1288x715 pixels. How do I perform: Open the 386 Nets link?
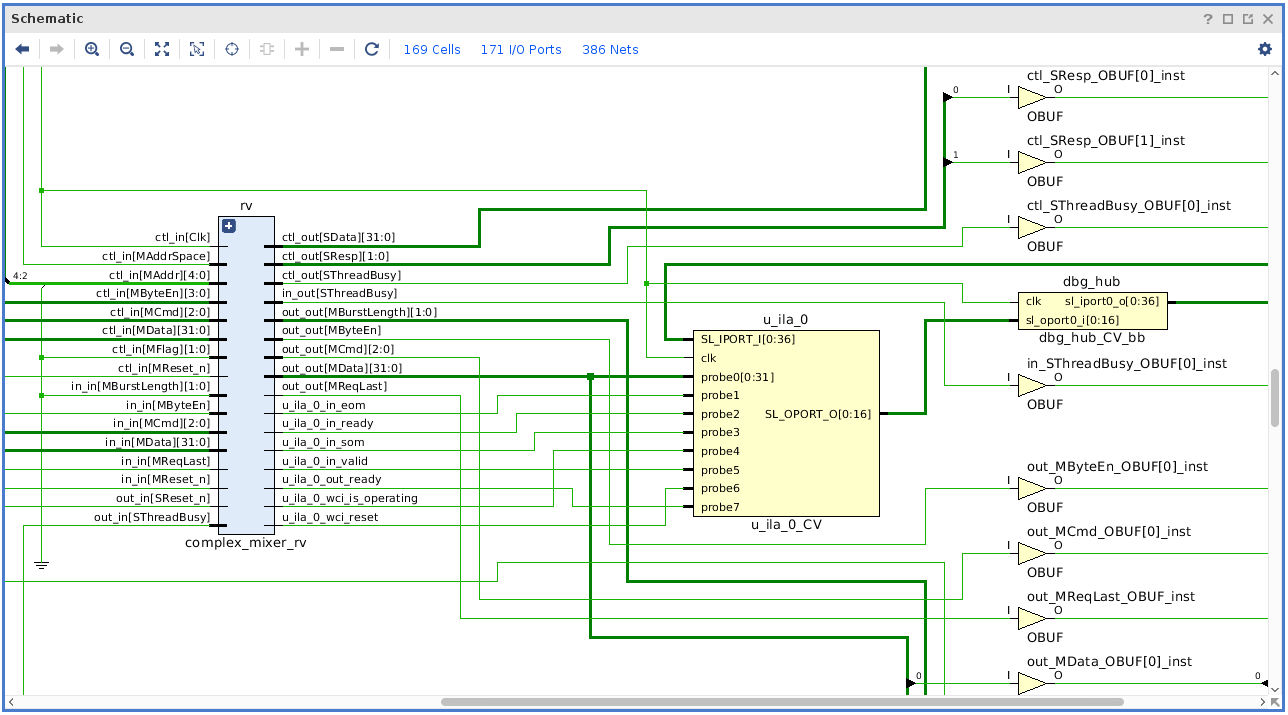coord(610,49)
